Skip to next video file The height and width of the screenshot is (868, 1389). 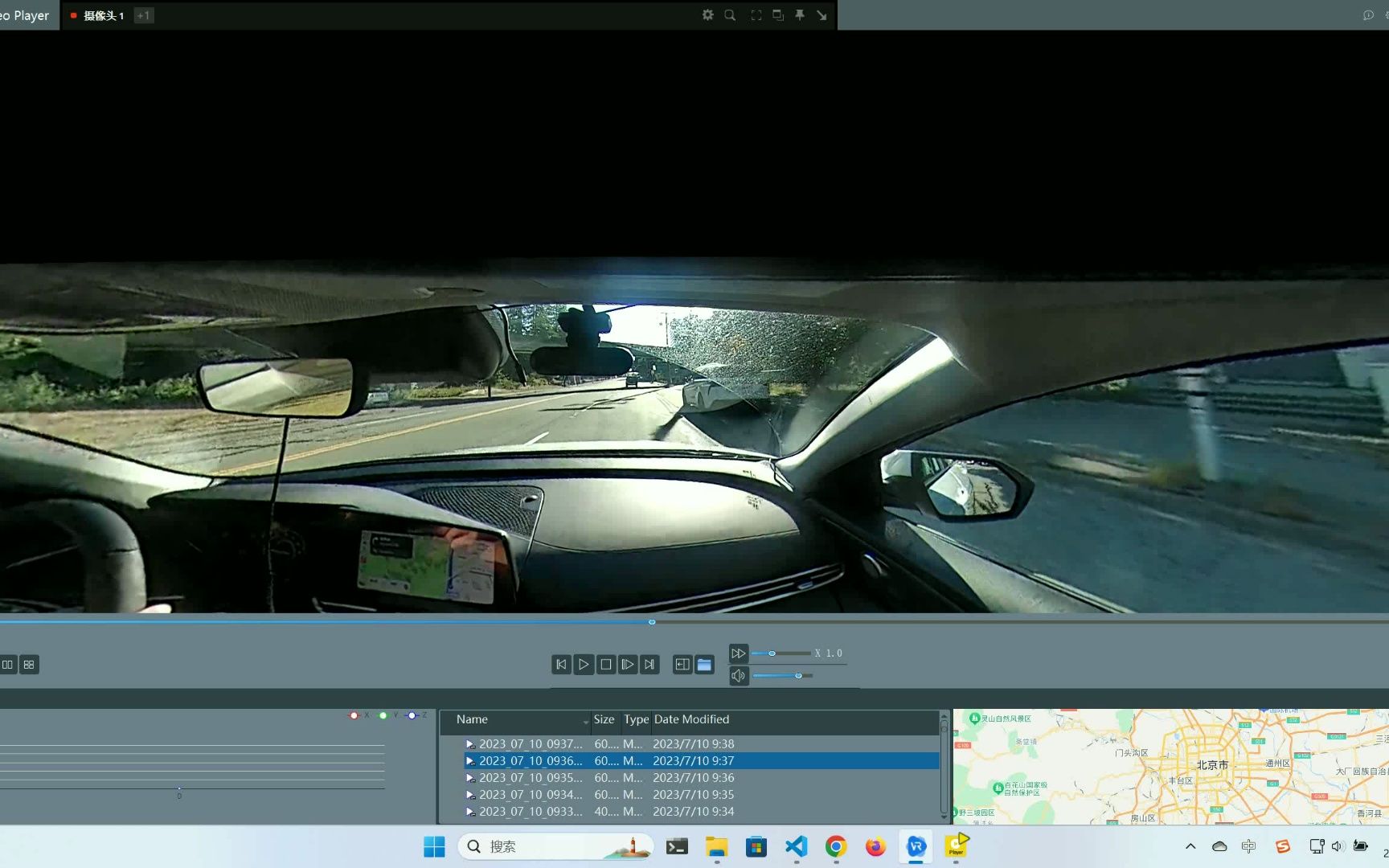pos(649,665)
